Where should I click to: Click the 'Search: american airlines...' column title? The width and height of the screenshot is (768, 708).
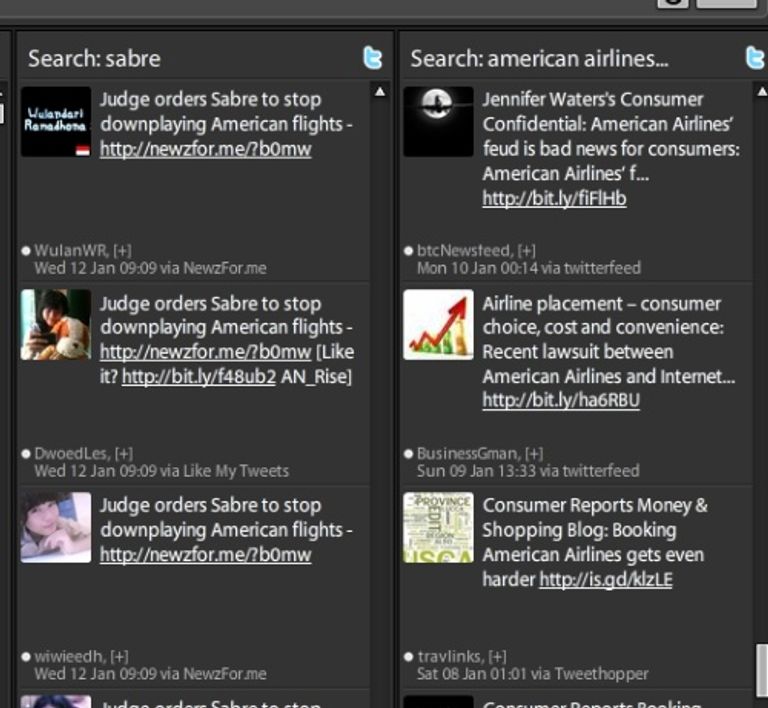point(539,58)
